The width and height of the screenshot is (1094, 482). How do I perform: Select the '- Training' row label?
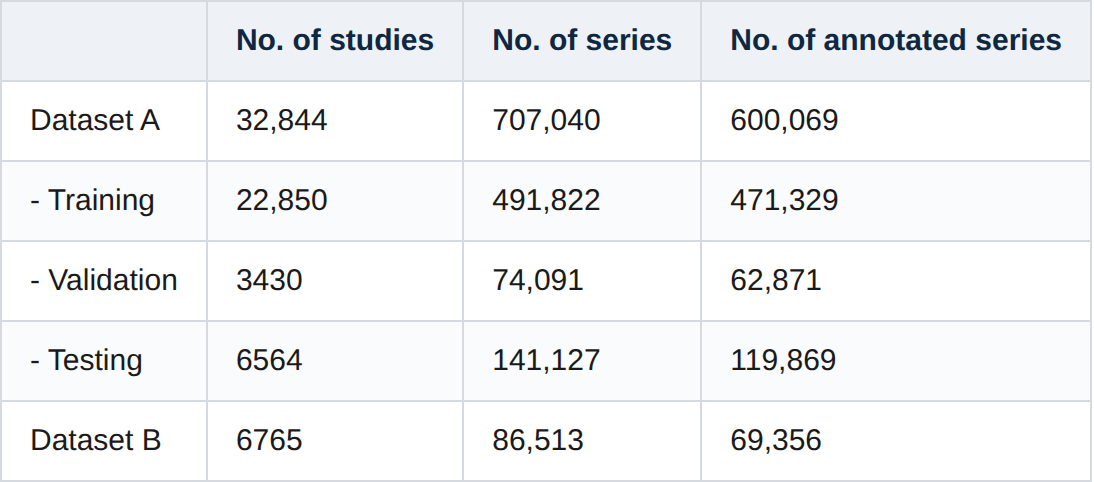tap(92, 201)
